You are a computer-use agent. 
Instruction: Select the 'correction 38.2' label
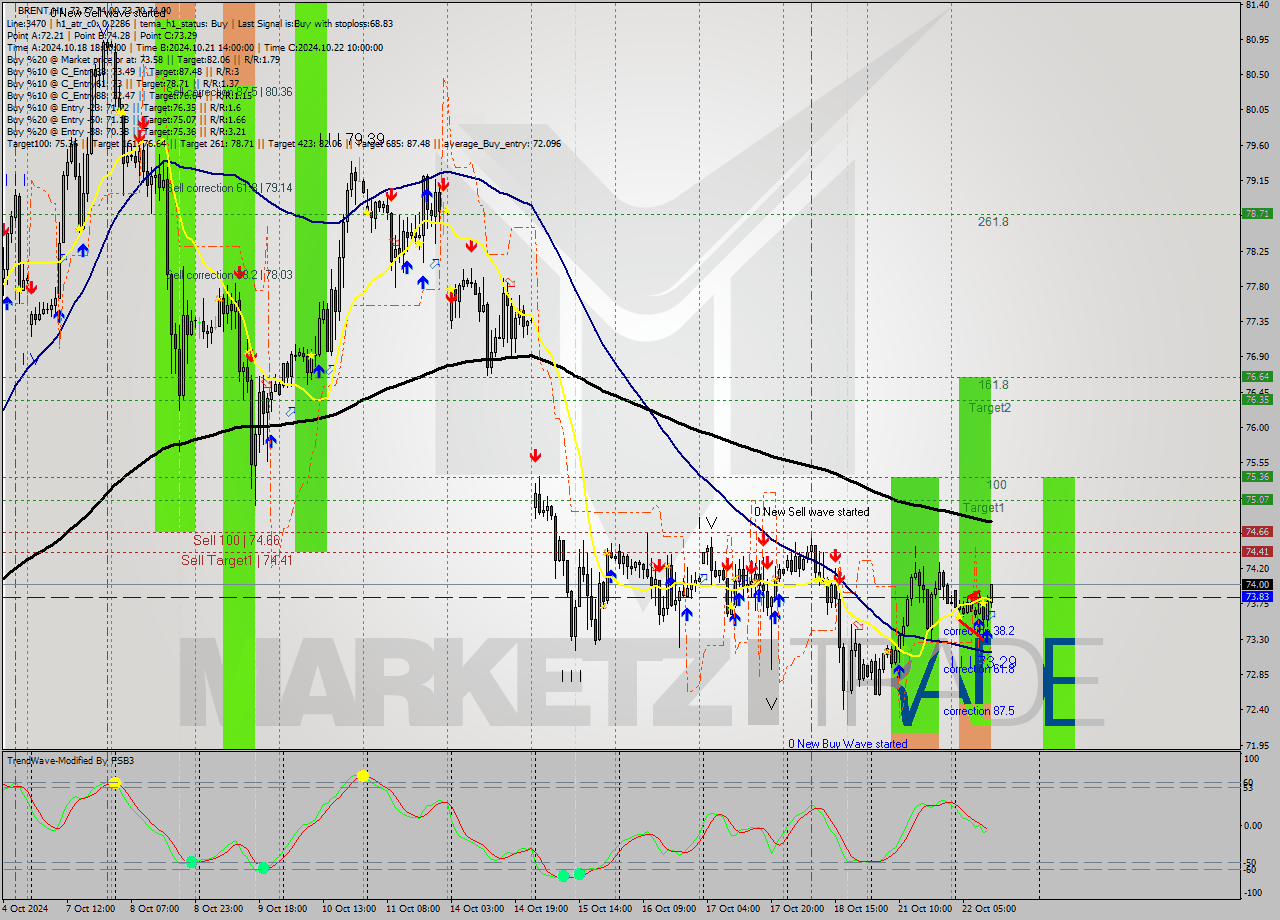click(x=979, y=632)
